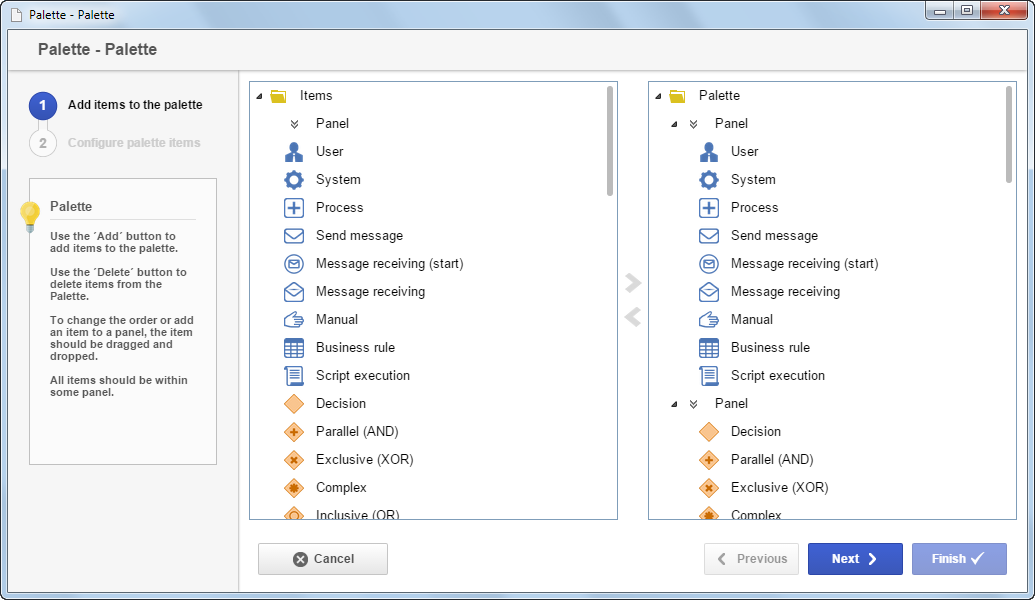The image size is (1035, 600).
Task: Click the User icon in Items list
Action: (x=294, y=152)
